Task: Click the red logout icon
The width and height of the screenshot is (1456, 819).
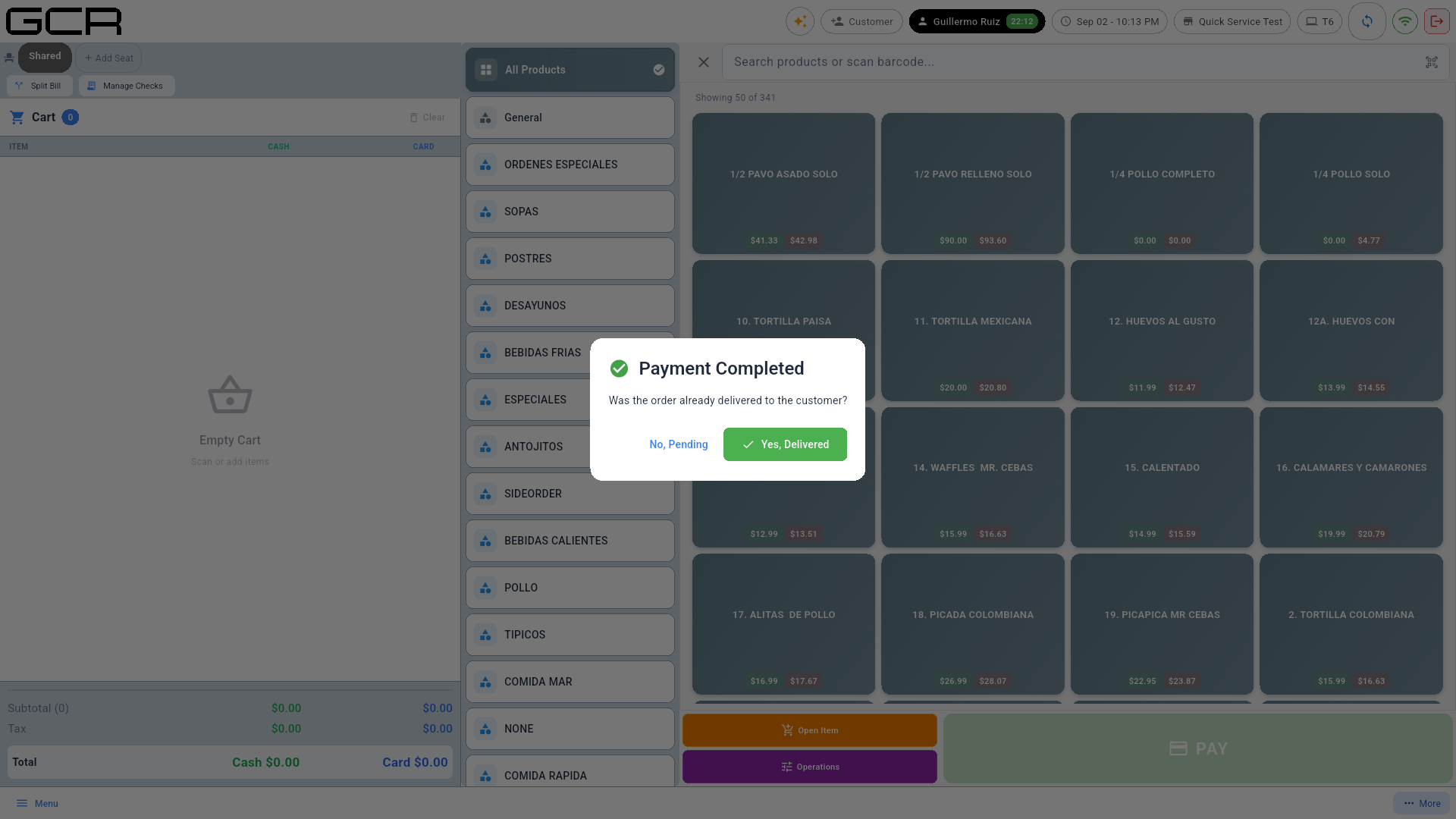Action: point(1437,21)
